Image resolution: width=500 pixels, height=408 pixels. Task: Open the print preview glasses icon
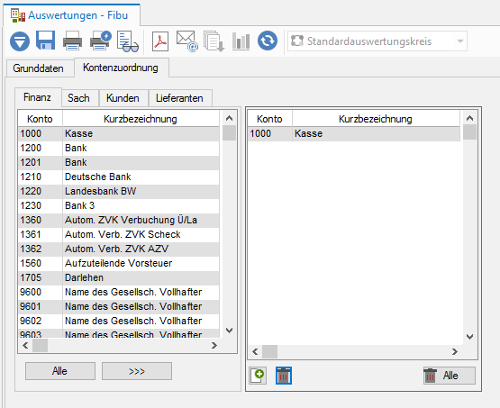[127, 42]
